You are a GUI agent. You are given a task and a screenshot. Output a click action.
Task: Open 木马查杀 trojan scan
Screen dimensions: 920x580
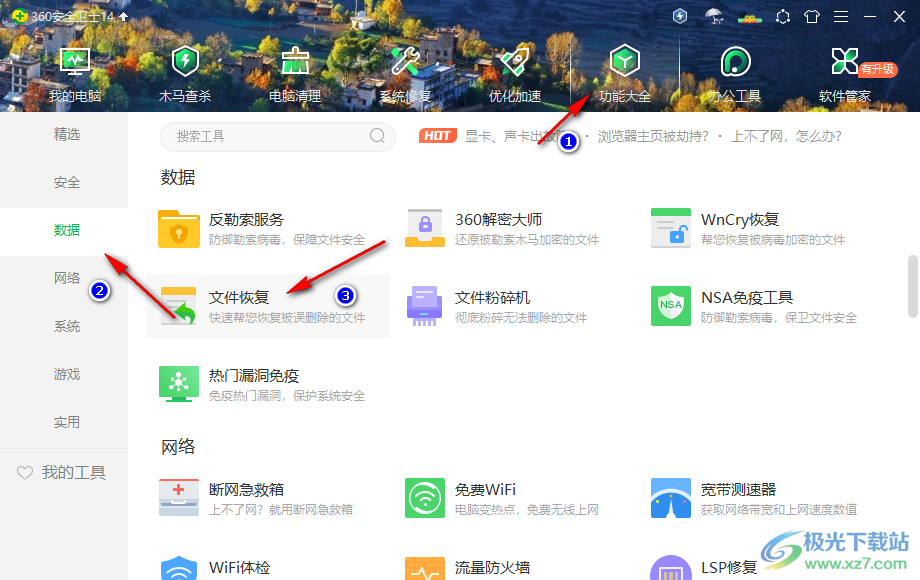pyautogui.click(x=185, y=75)
